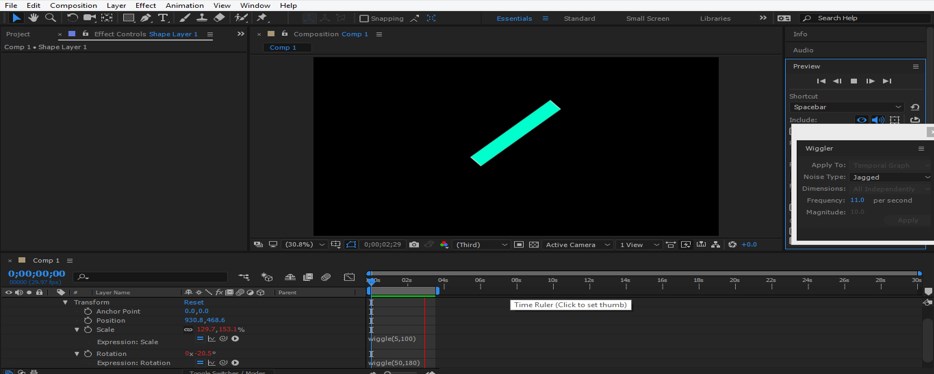Click the Play/Stop preview button

(854, 81)
